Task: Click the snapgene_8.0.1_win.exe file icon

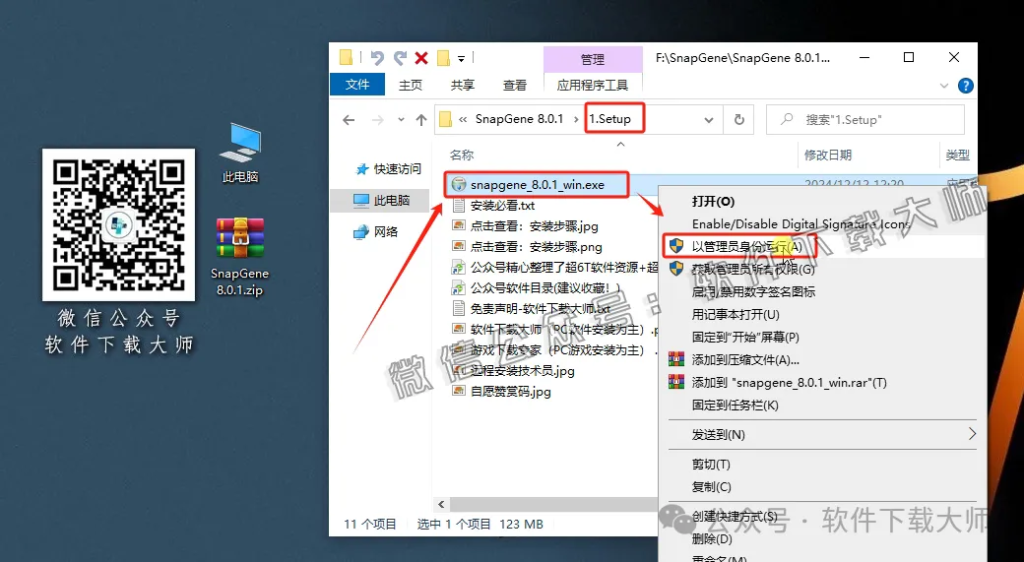Action: tap(459, 185)
